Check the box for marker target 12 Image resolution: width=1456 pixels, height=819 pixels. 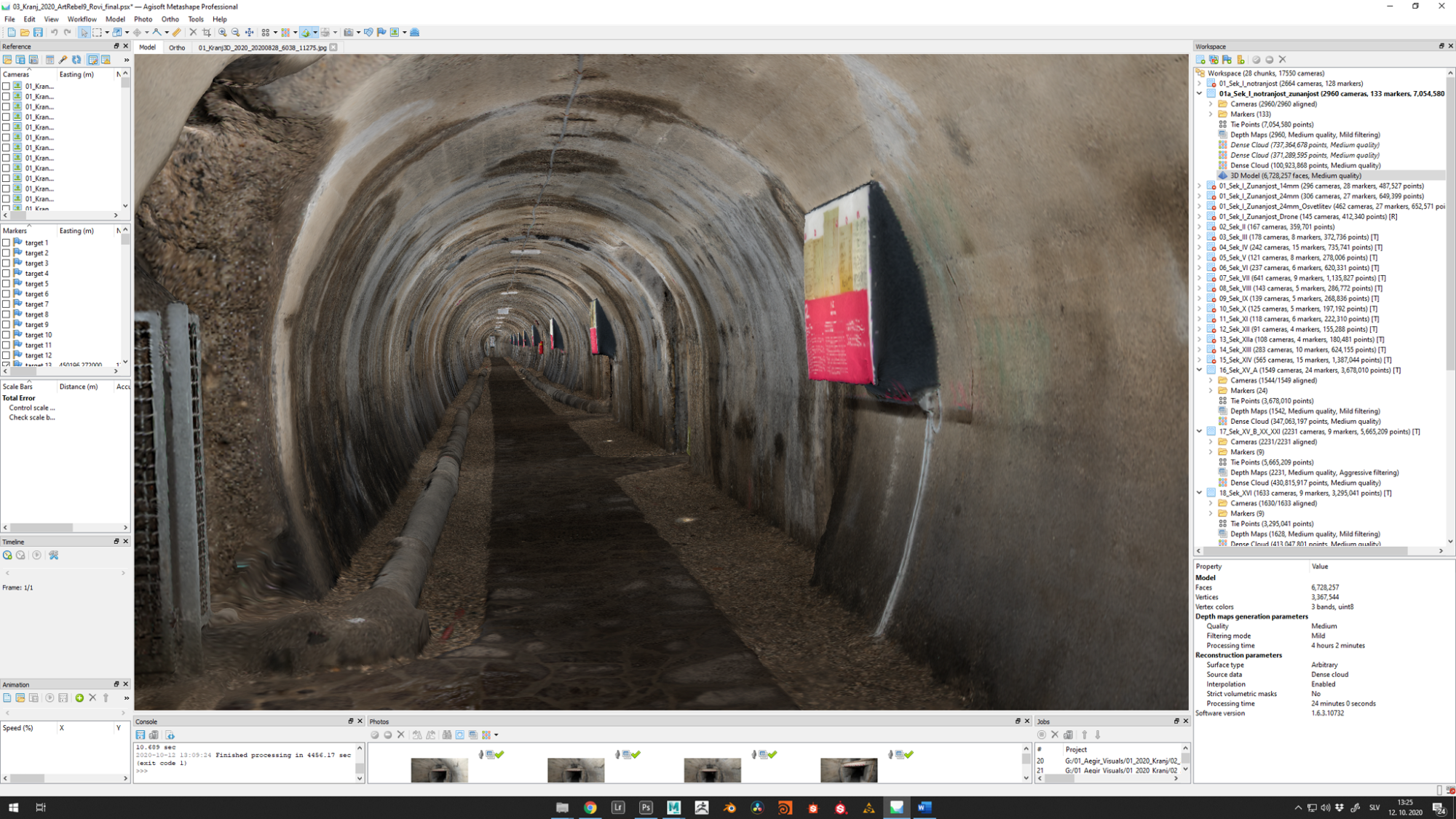7,355
